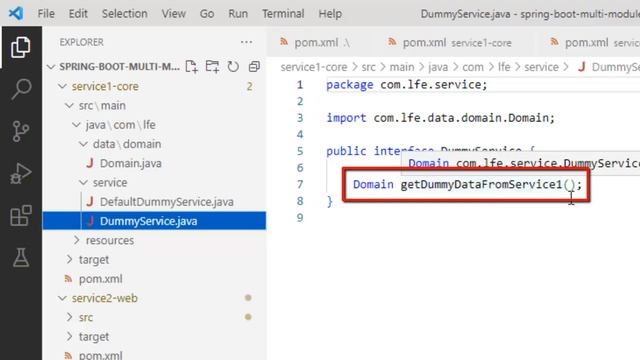The height and width of the screenshot is (360, 640).
Task: Open the Terminal menu
Action: [283, 13]
